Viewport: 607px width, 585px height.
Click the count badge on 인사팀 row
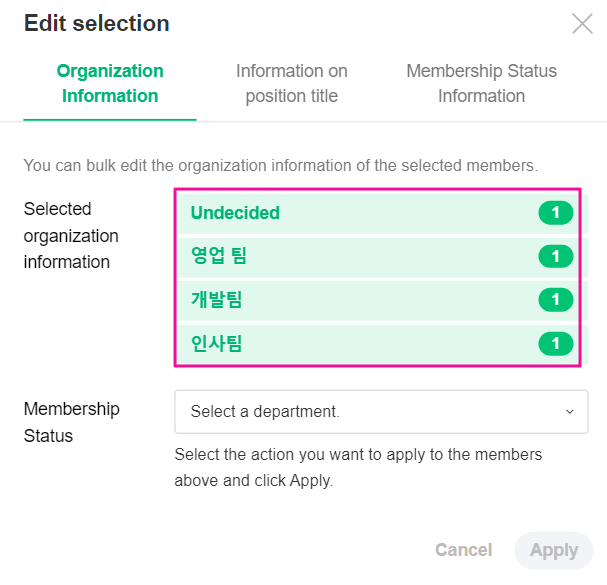(x=556, y=344)
